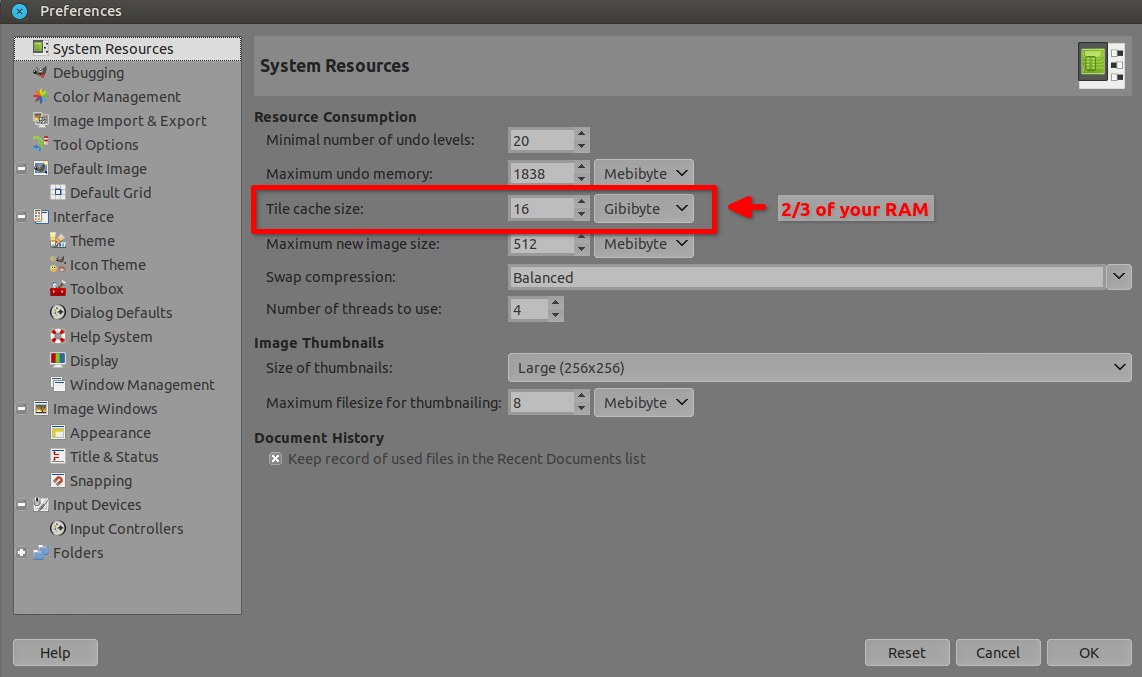Click the Input Controllers icon
Image resolution: width=1142 pixels, height=677 pixels.
(x=58, y=528)
